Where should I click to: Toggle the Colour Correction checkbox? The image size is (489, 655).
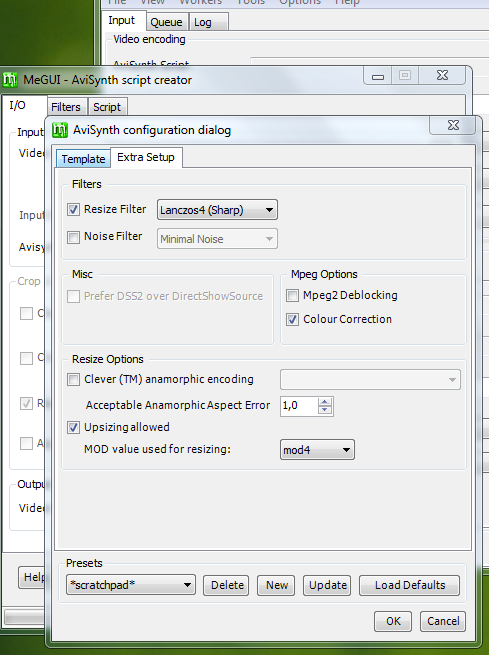click(292, 320)
